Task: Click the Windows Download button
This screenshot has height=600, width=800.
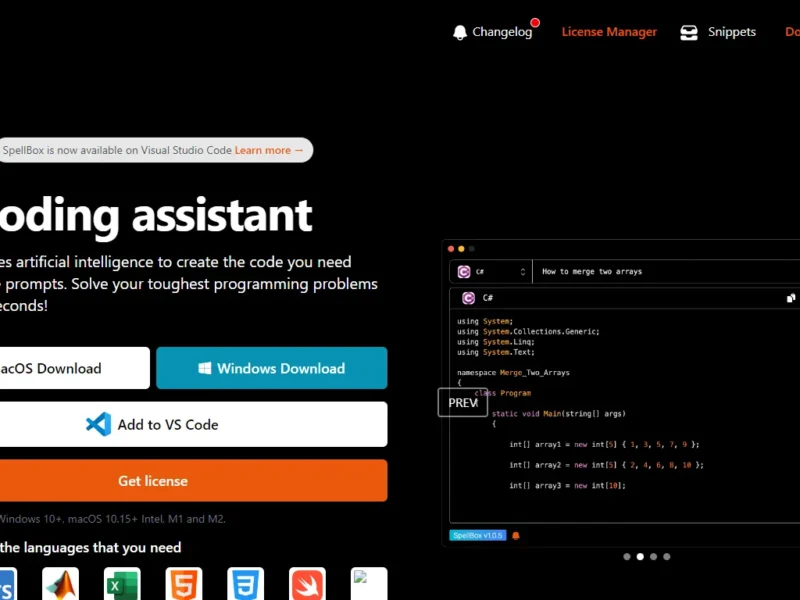Action: pyautogui.click(x=271, y=368)
